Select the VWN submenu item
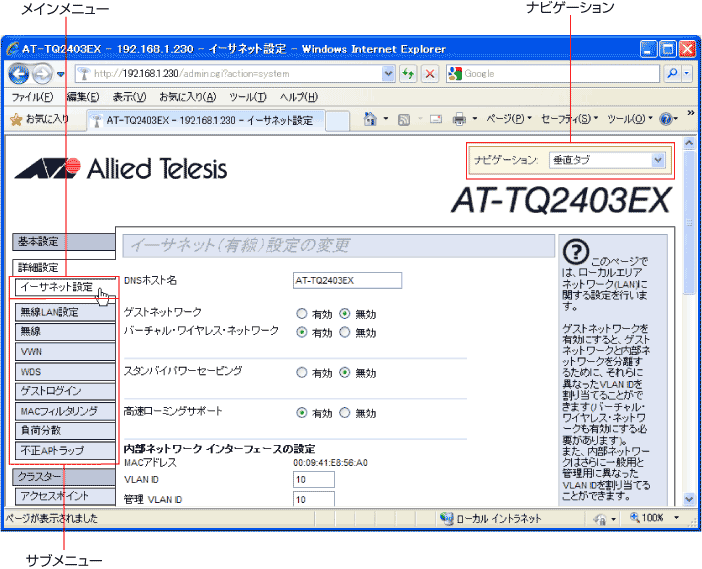This screenshot has width=702, height=569. [65, 352]
